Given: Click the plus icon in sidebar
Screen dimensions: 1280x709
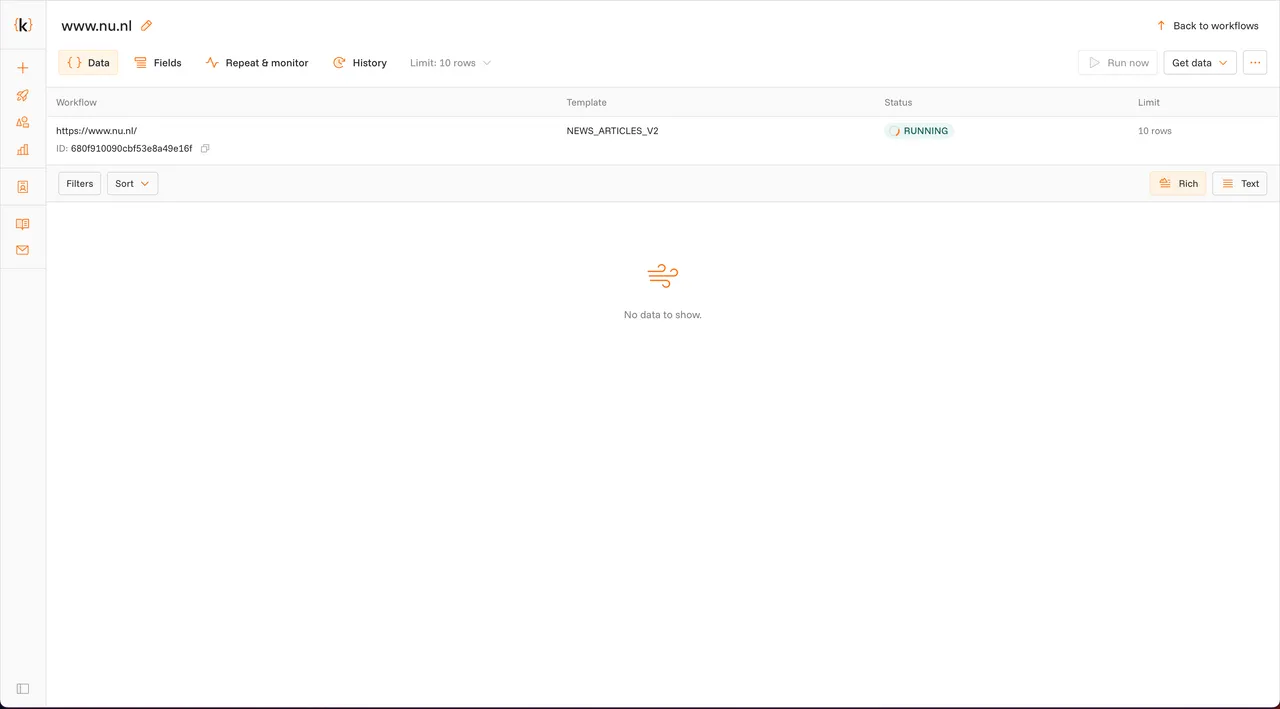Looking at the screenshot, I should point(23,68).
